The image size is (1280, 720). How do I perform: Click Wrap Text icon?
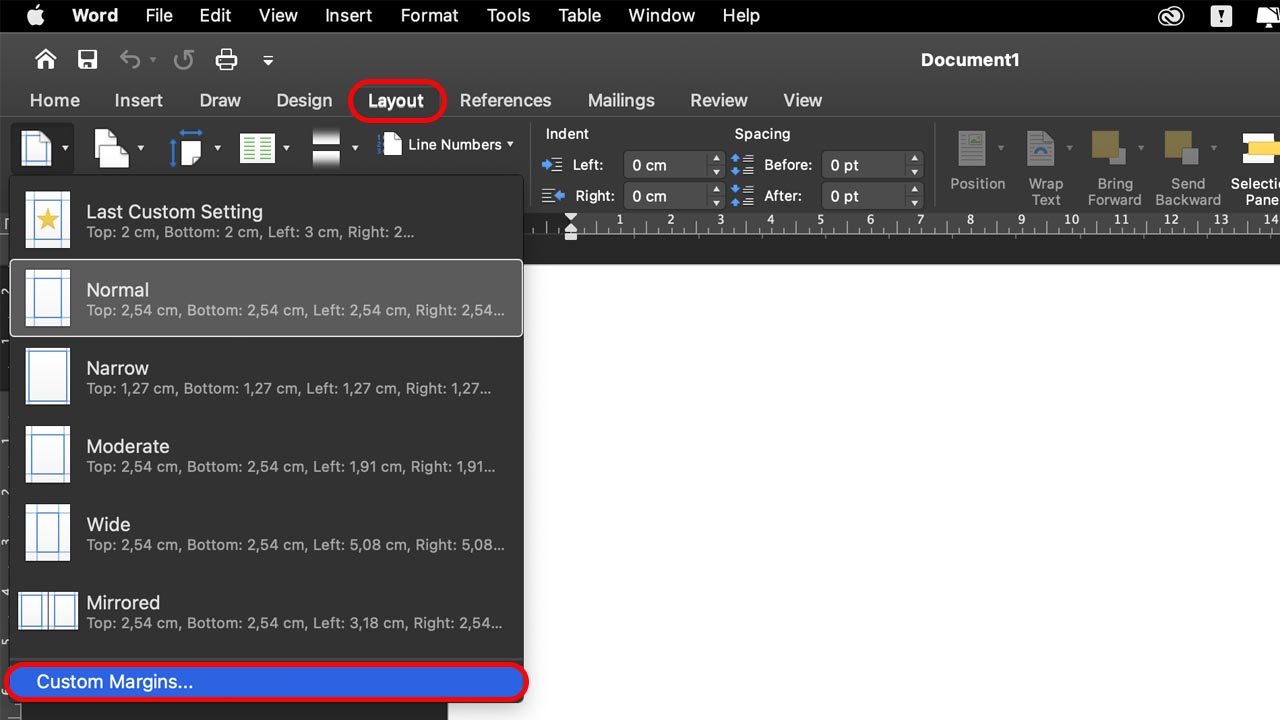(1042, 149)
